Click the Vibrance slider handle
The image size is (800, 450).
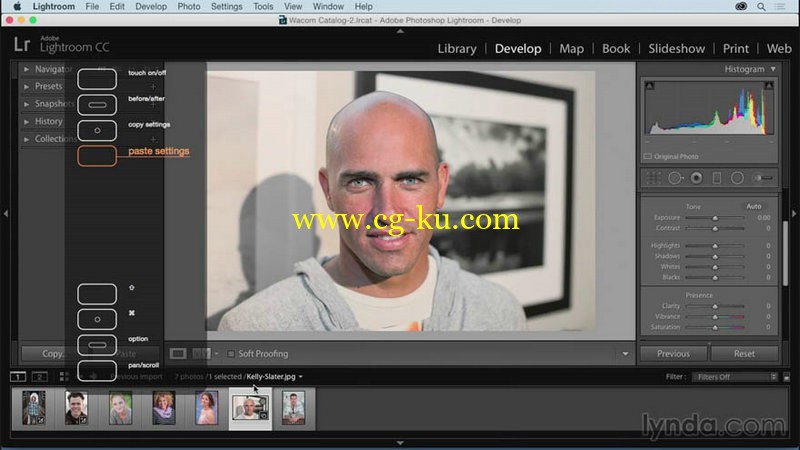tap(715, 317)
